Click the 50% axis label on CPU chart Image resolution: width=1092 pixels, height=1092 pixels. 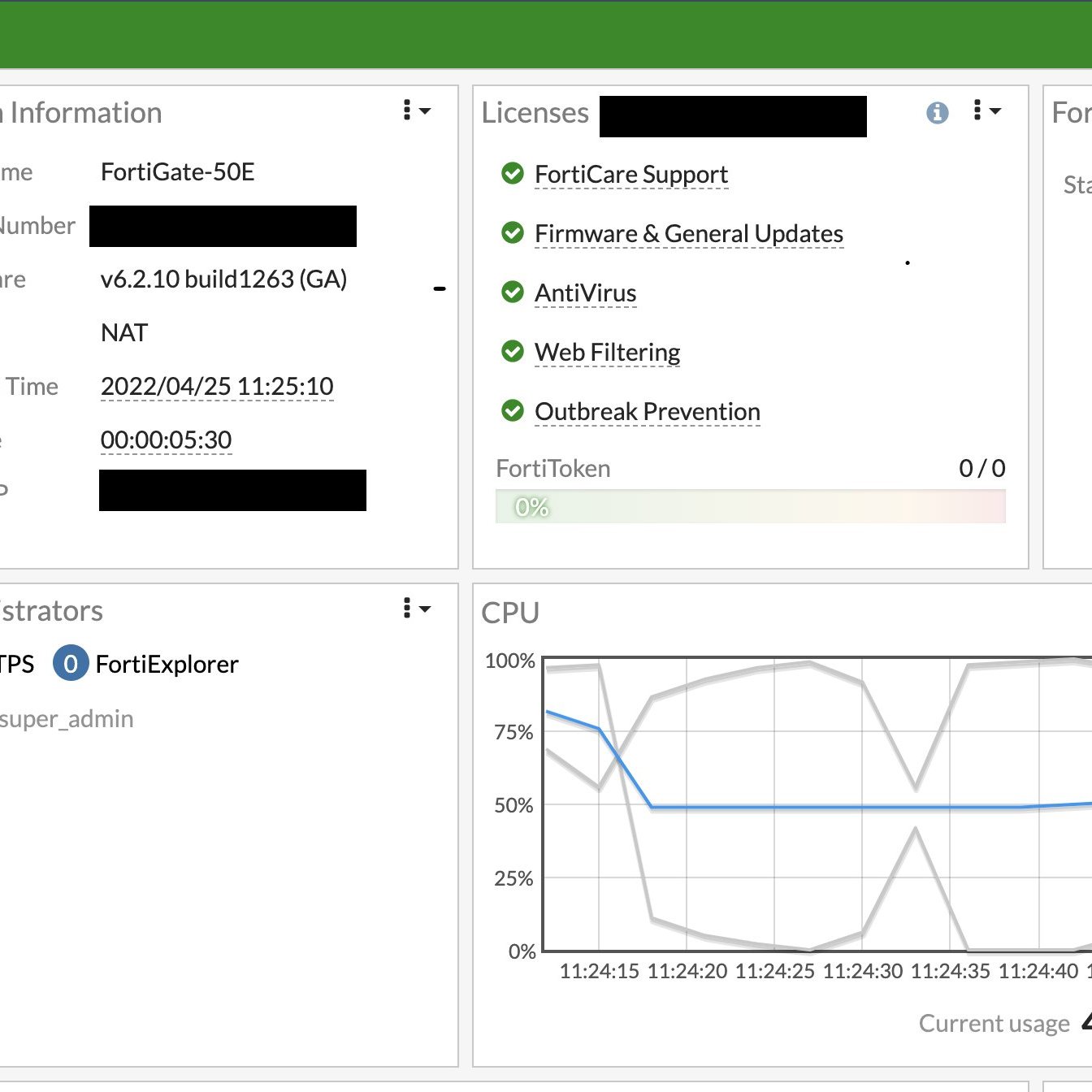click(514, 805)
